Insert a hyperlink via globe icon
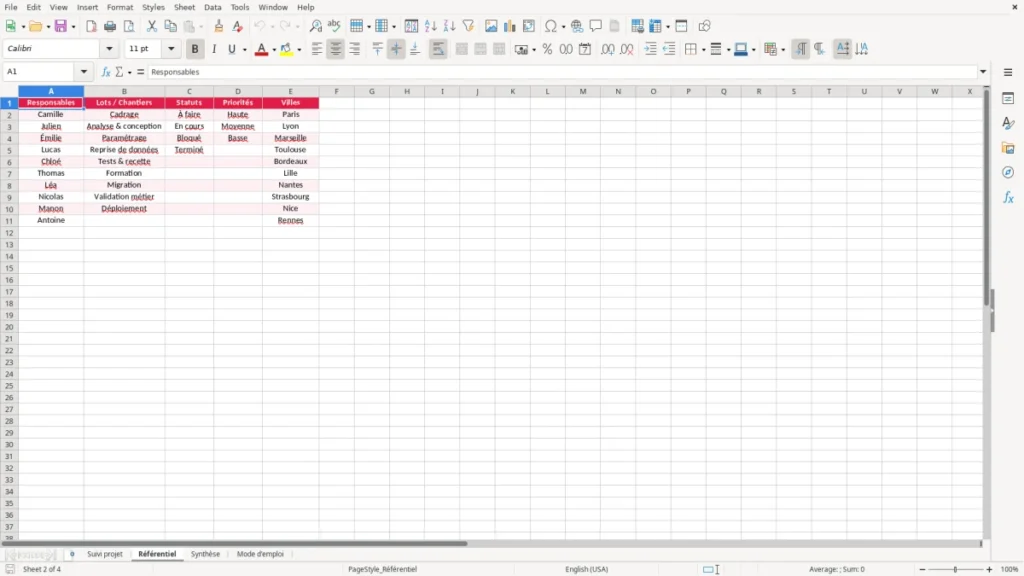This screenshot has height=576, width=1024. [577, 26]
